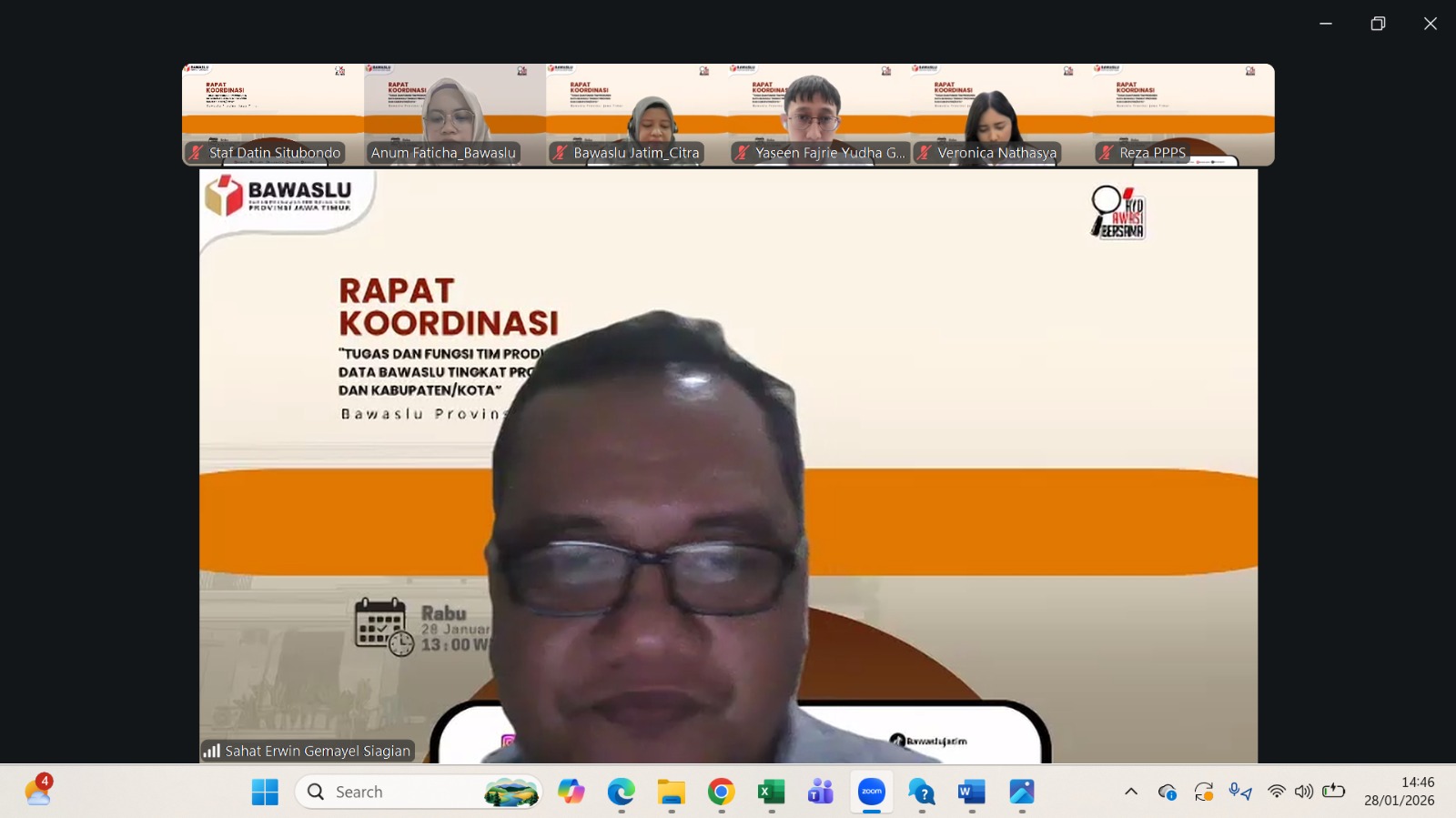Click the name label "Sahat Erwin Gemayel Siagian"
The height and width of the screenshot is (818, 1456).
point(318,751)
